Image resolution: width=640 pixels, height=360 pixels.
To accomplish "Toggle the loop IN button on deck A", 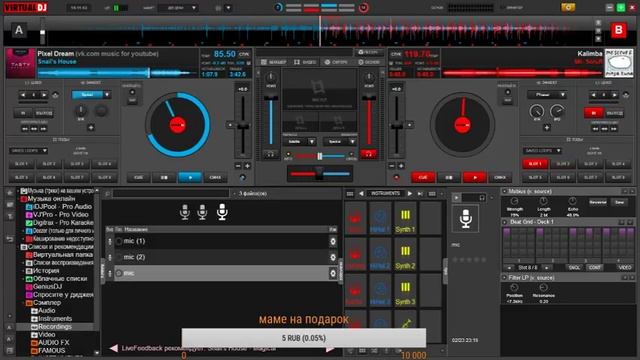I will point(23,113).
